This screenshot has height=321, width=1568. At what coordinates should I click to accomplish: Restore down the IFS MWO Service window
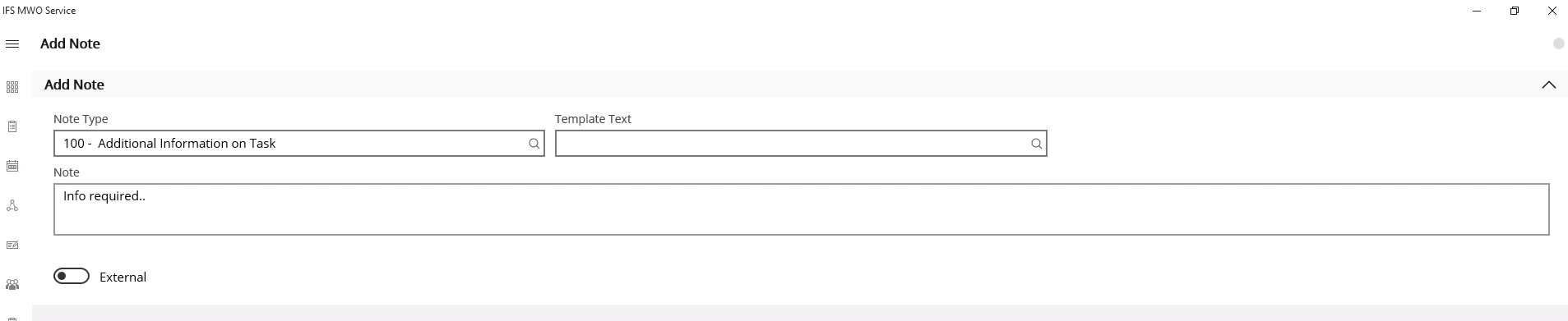click(1514, 11)
